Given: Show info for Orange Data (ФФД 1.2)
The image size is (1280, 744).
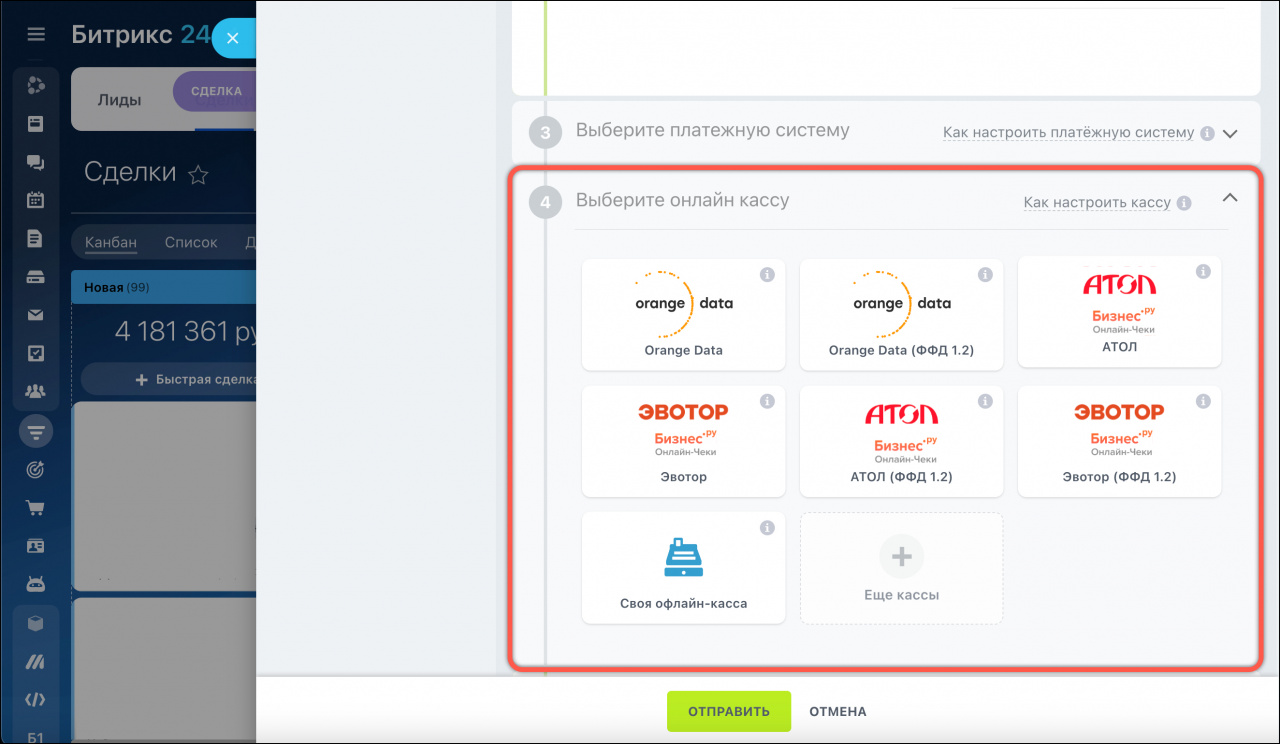Looking at the screenshot, I should pos(985,274).
